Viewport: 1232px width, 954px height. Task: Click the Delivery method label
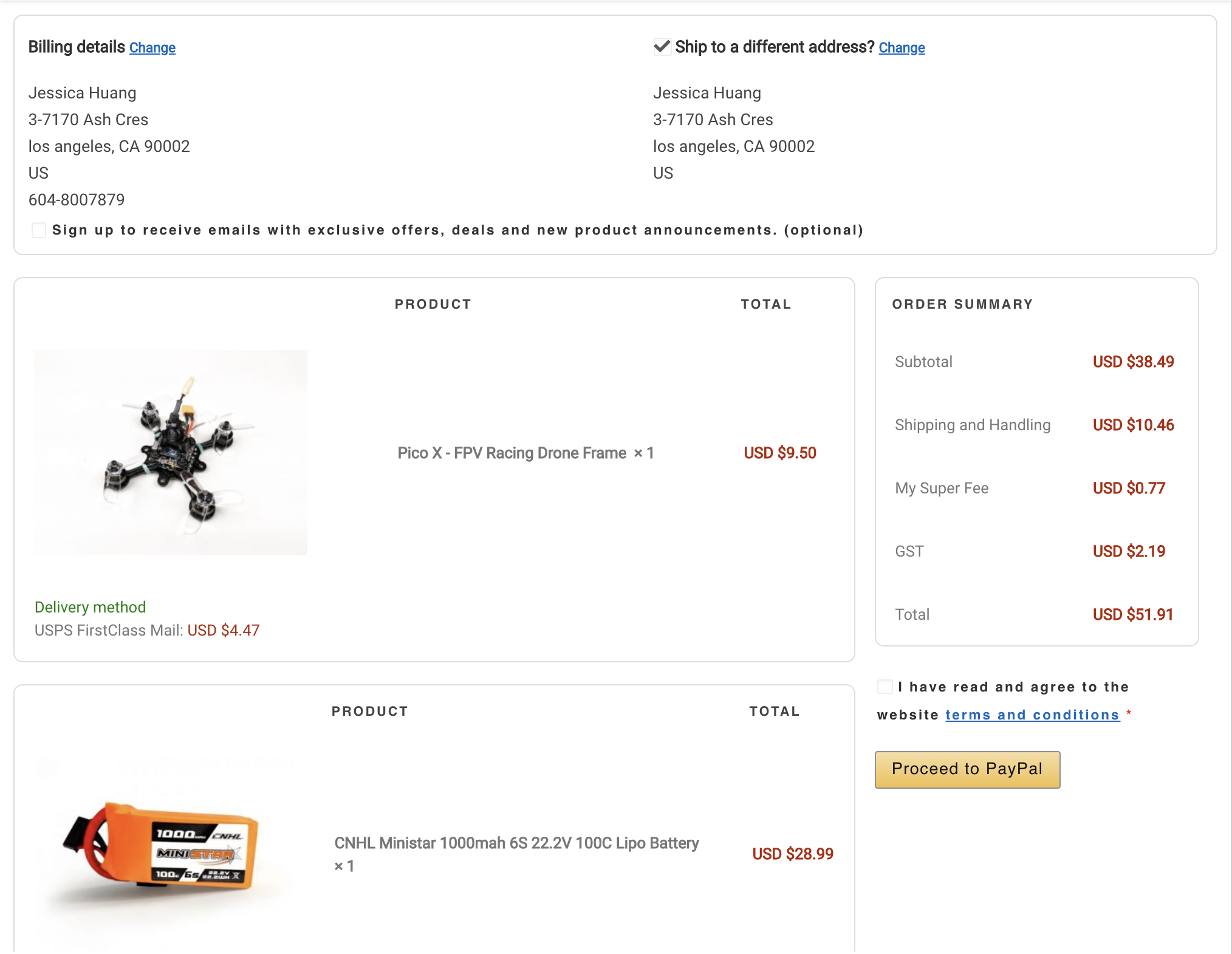[x=91, y=607]
